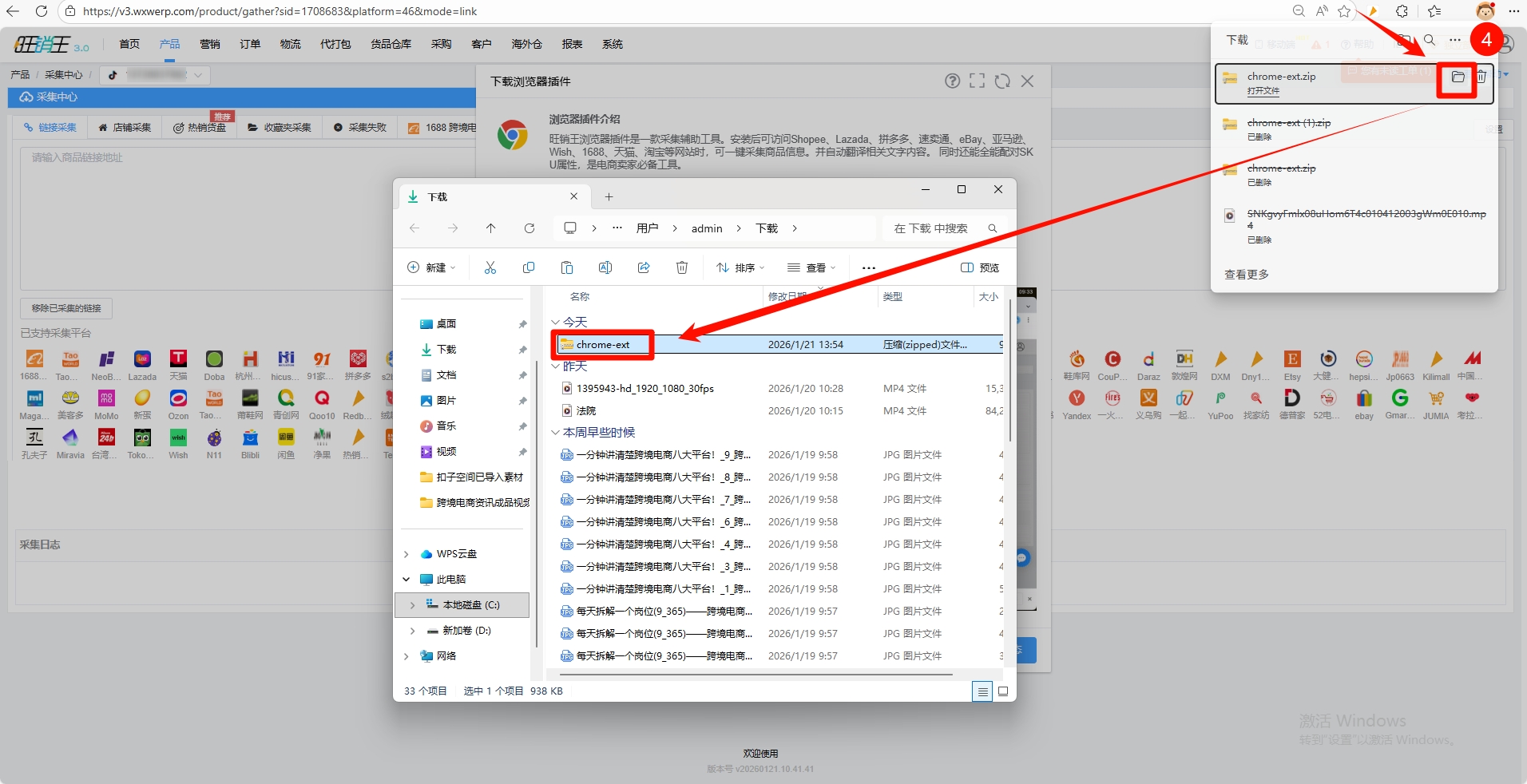Viewport: 1527px width, 784px height.
Task: Click the Explorer refresh button
Action: click(529, 228)
